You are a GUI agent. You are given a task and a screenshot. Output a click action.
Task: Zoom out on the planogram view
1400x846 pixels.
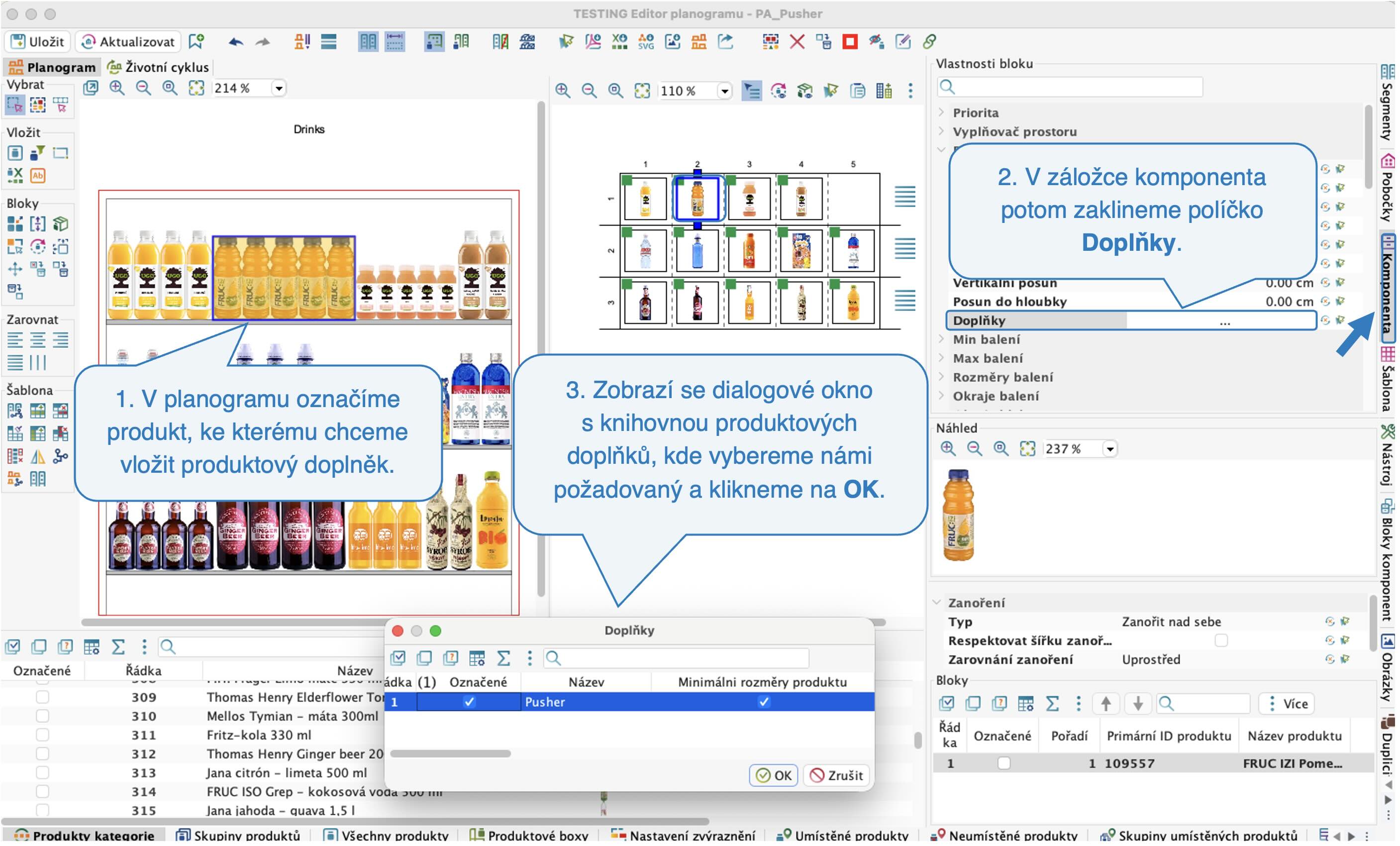143,88
